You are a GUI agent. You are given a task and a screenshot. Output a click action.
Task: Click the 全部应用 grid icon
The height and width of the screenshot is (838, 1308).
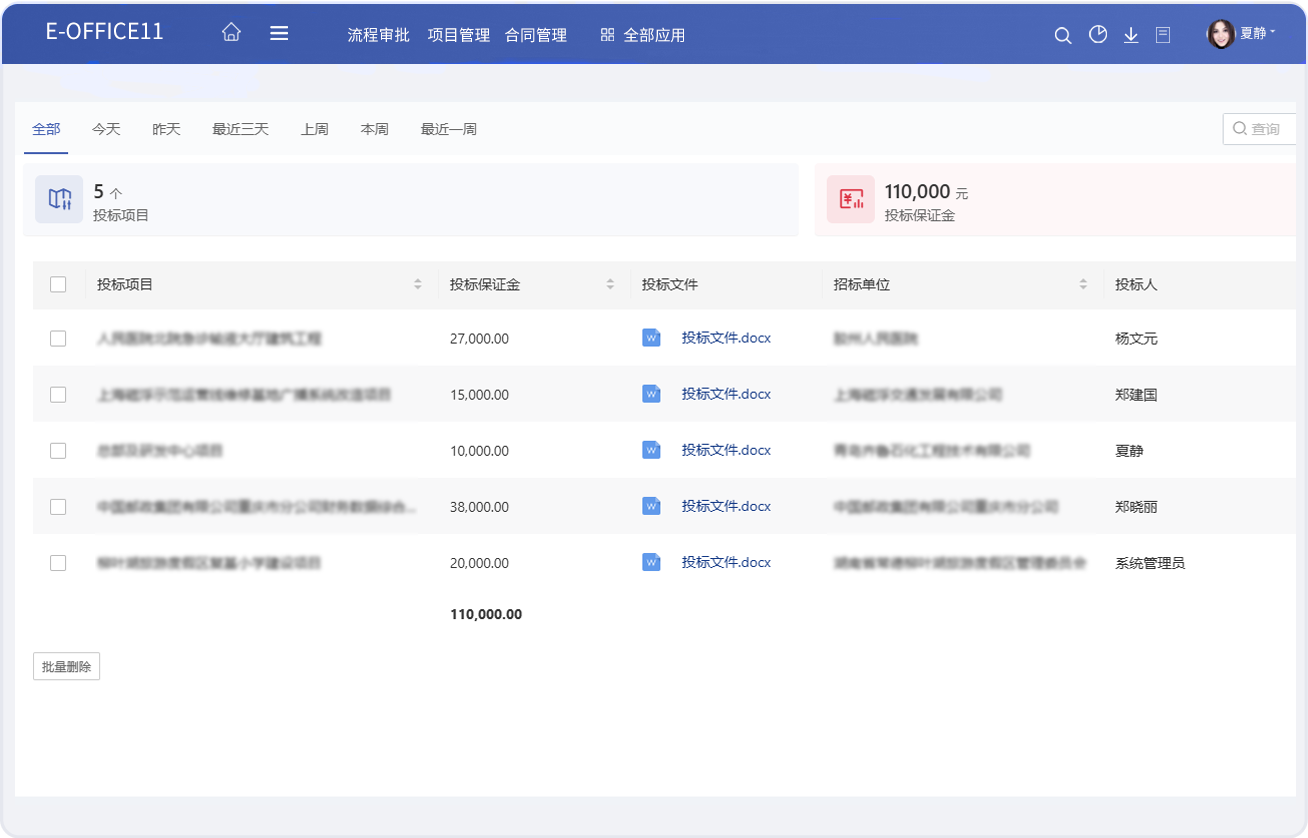click(x=607, y=35)
